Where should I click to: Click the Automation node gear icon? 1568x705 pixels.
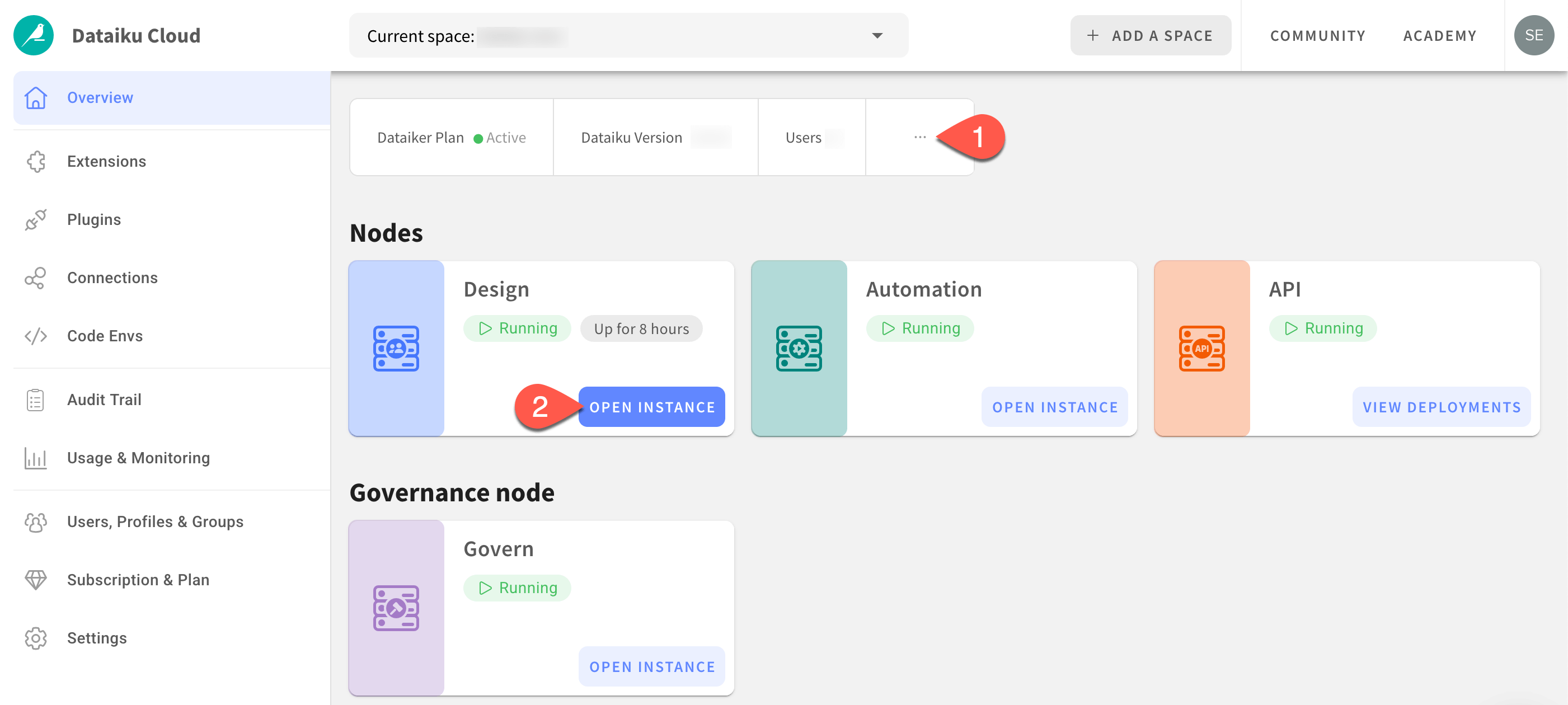(x=799, y=348)
